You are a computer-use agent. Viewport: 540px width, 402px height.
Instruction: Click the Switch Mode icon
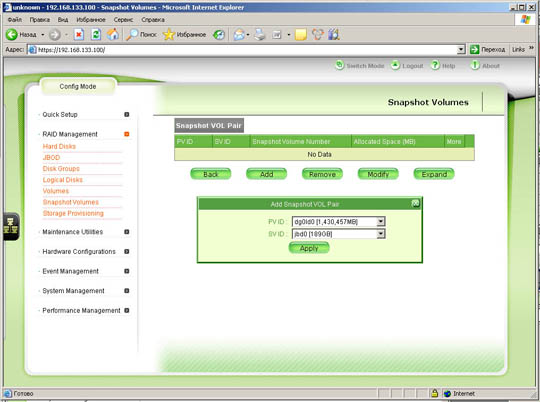click(x=340, y=65)
